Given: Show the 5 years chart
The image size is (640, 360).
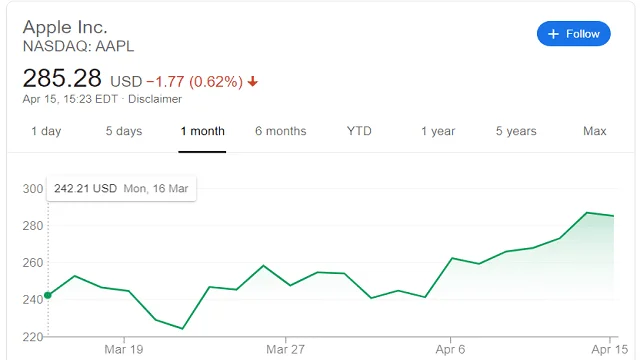Looking at the screenshot, I should click(x=516, y=131).
